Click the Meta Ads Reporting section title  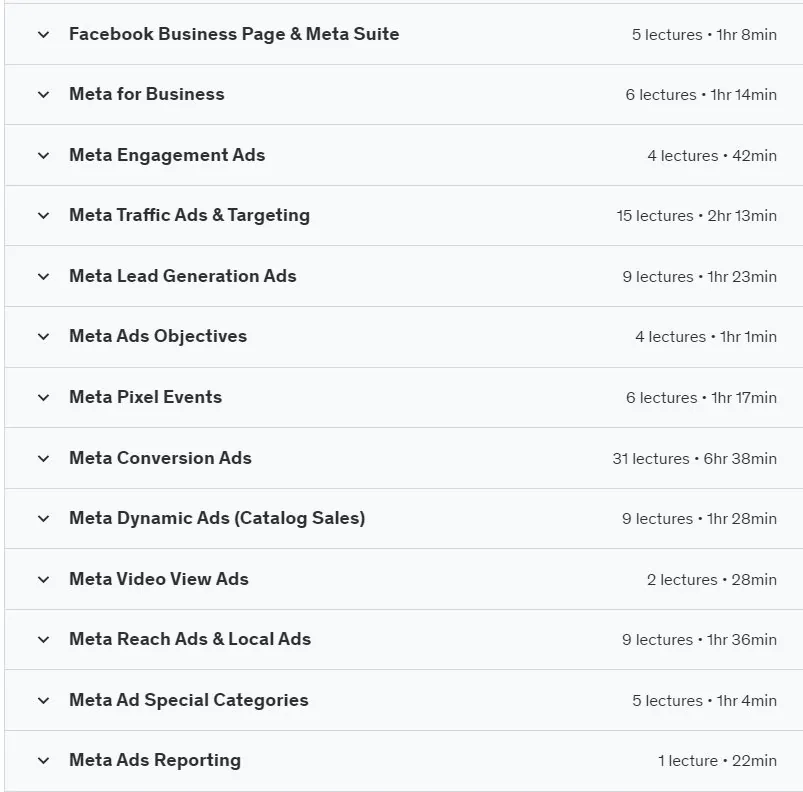(x=155, y=760)
